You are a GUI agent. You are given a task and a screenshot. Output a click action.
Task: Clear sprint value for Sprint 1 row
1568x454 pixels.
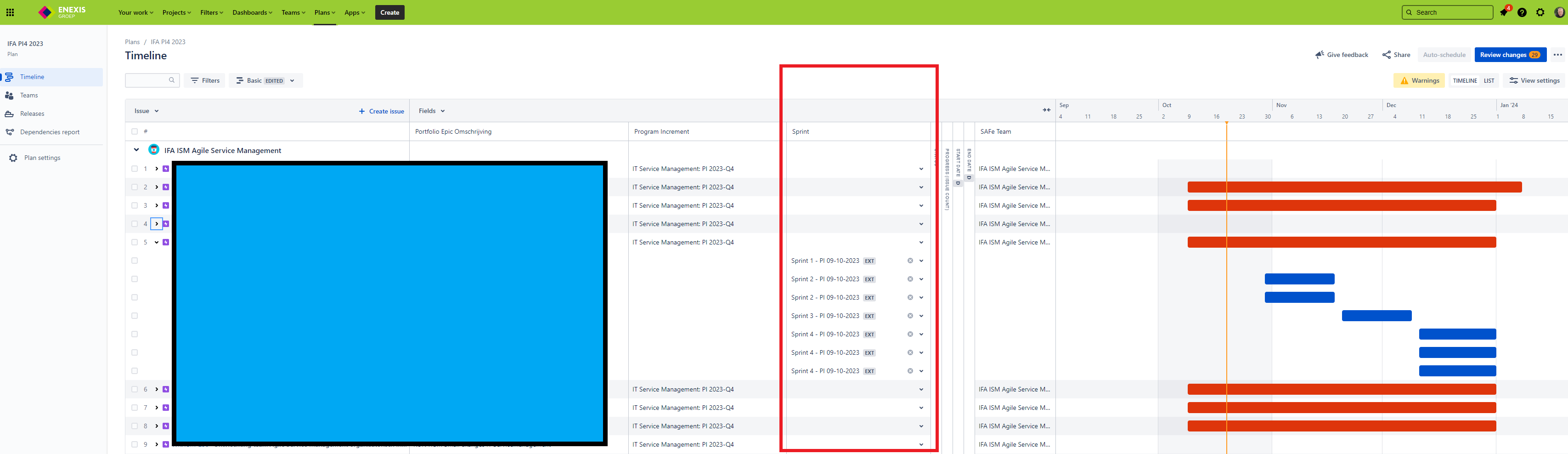pos(910,261)
